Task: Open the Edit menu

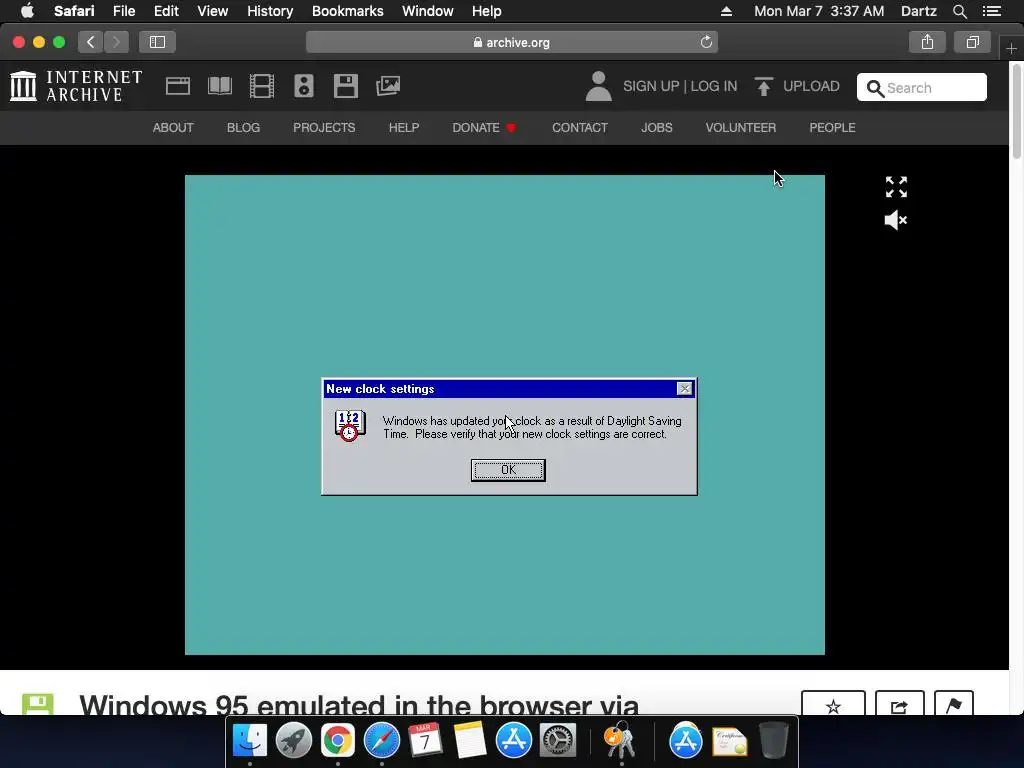Action: click(166, 11)
